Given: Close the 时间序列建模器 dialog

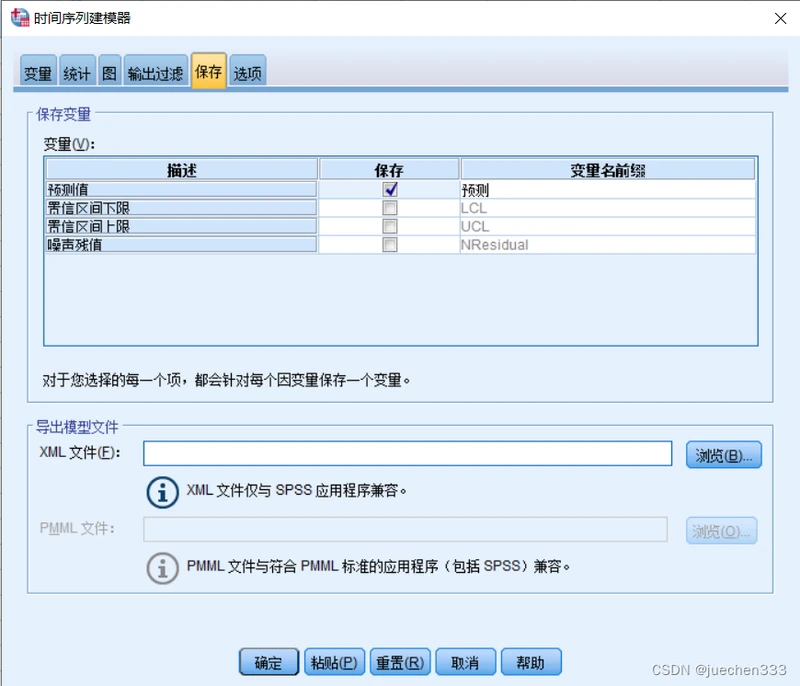Looking at the screenshot, I should (x=780, y=19).
